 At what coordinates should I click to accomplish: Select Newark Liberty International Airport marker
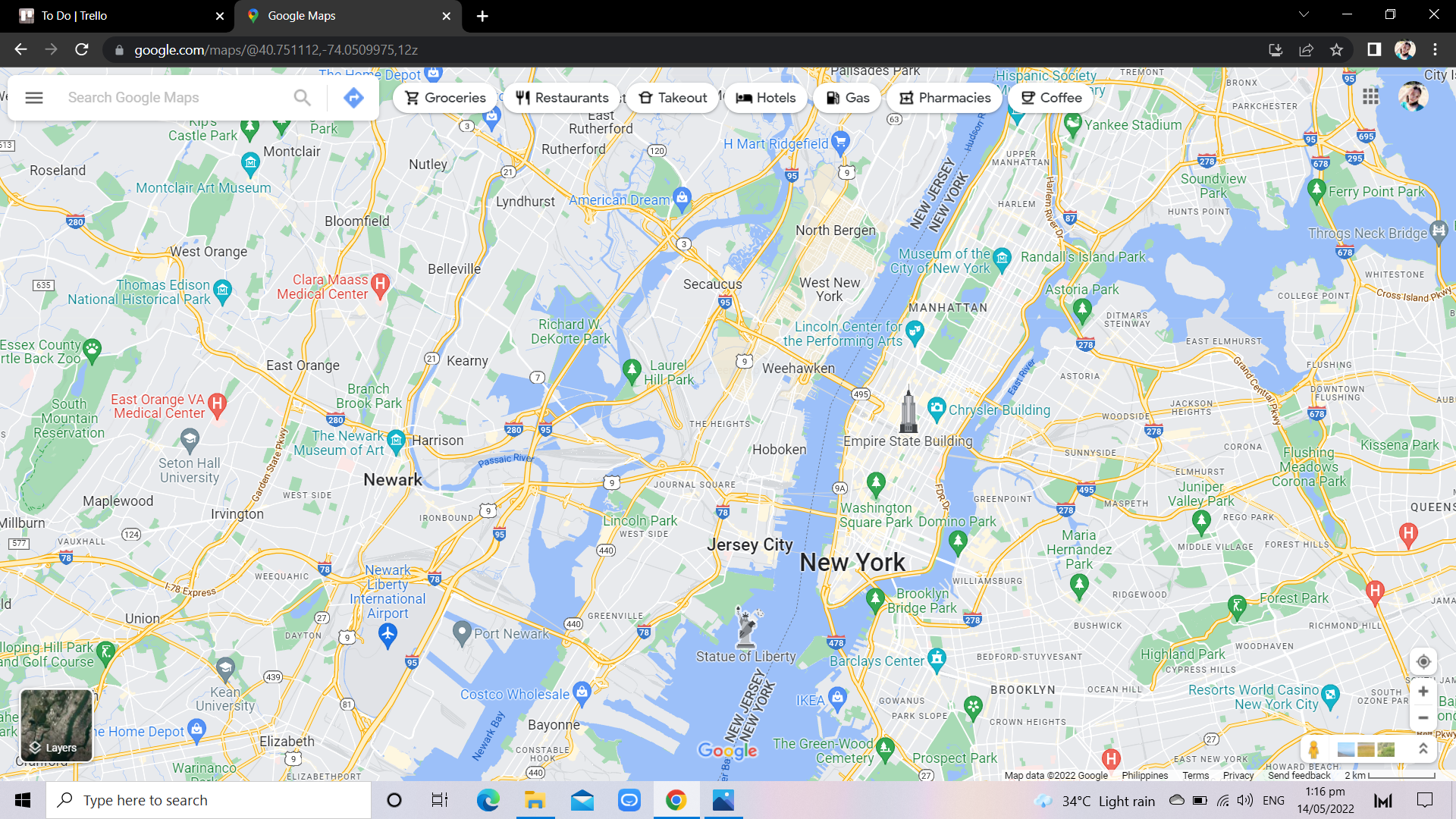pos(388,634)
